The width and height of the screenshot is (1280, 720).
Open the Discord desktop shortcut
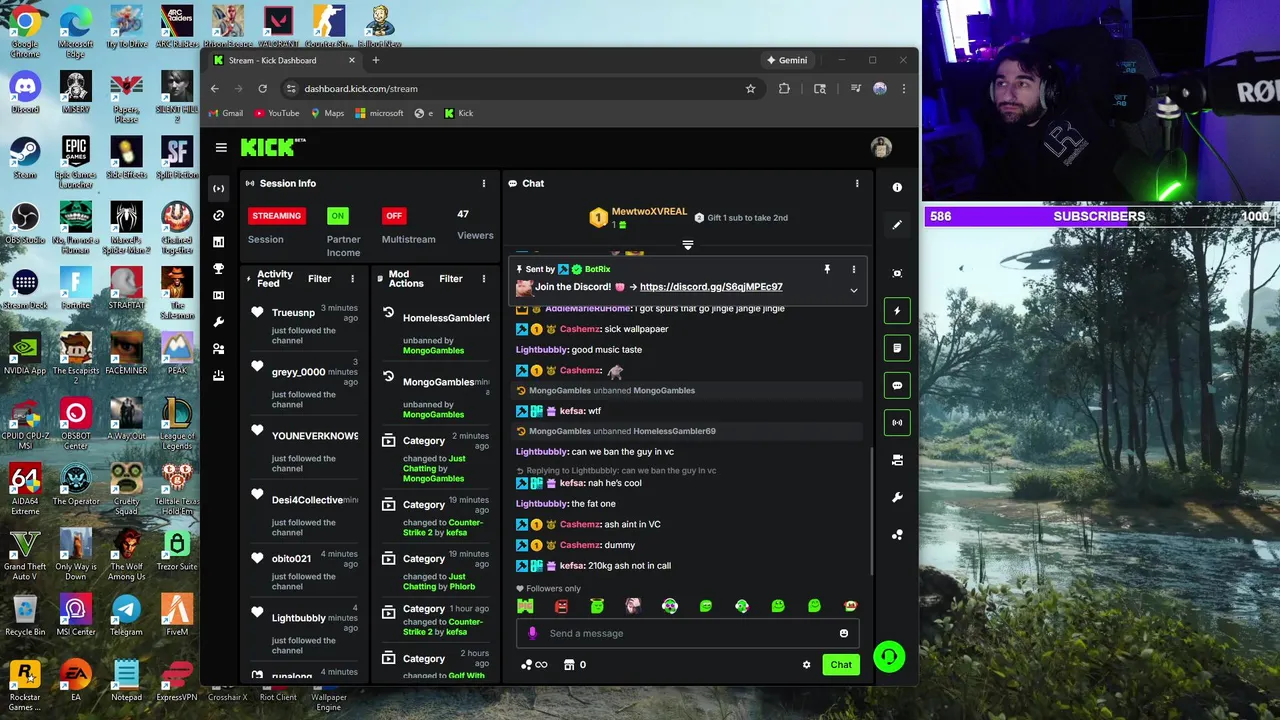click(25, 92)
